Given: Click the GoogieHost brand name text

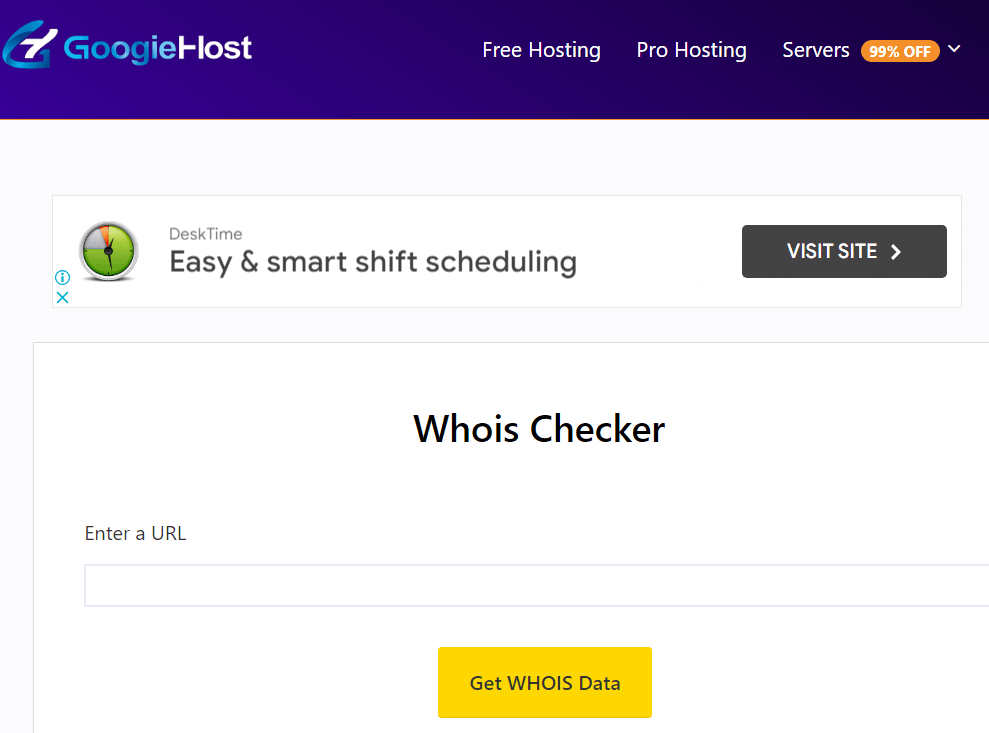Looking at the screenshot, I should click(157, 46).
